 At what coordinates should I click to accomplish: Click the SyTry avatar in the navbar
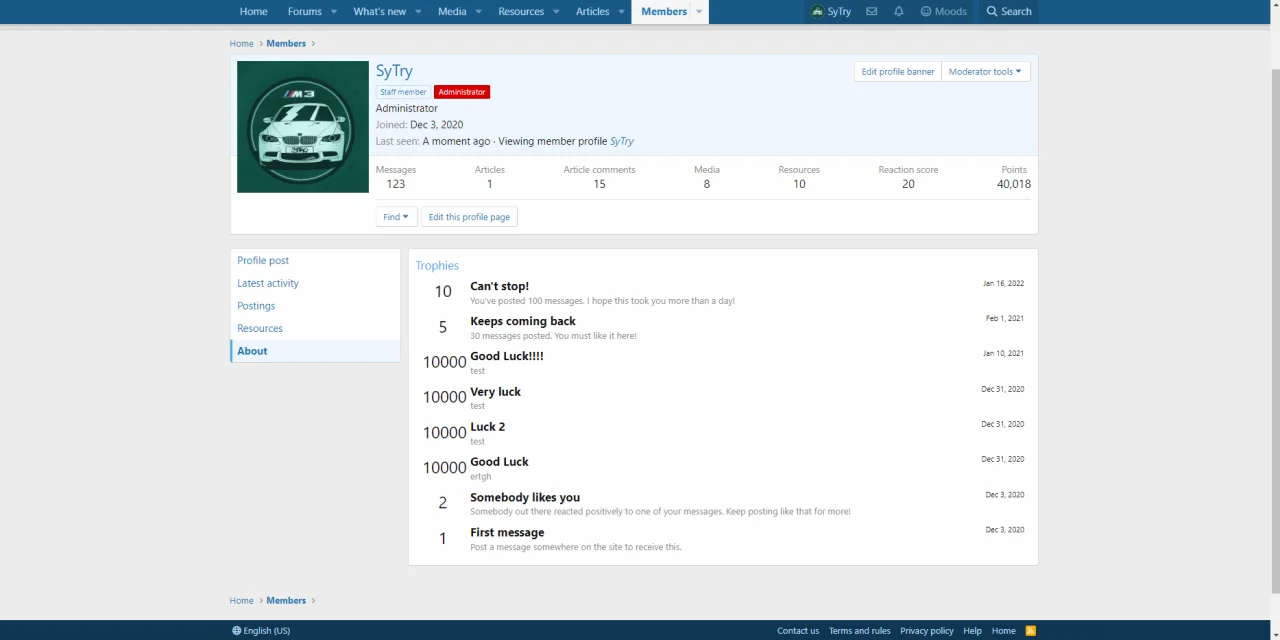point(818,12)
